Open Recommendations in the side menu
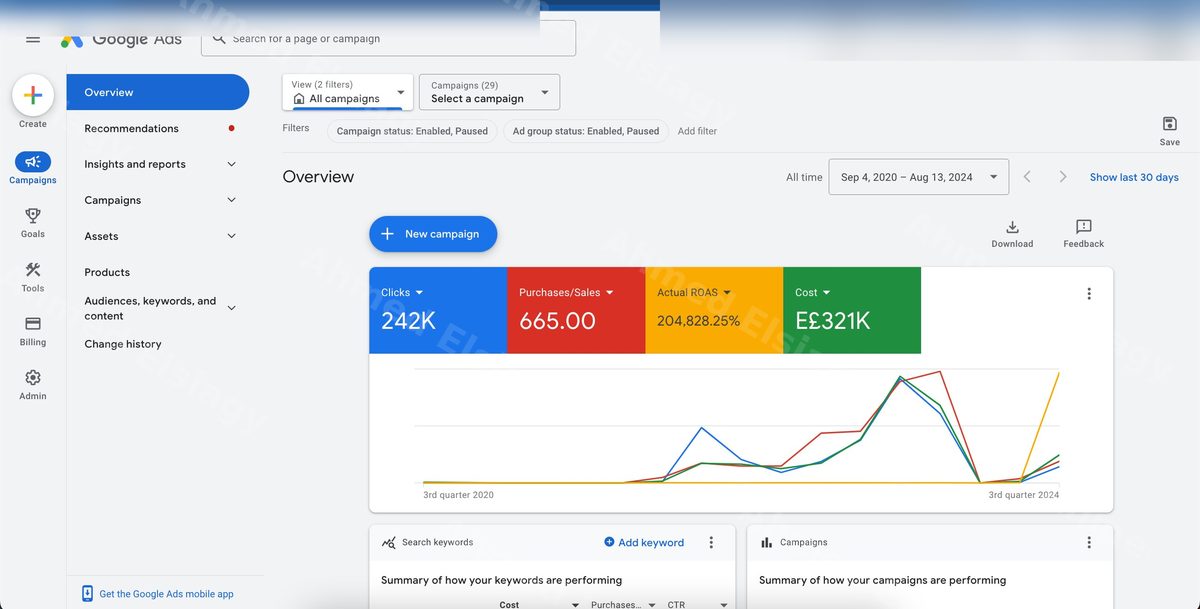Image resolution: width=1200 pixels, height=609 pixels. click(x=157, y=128)
